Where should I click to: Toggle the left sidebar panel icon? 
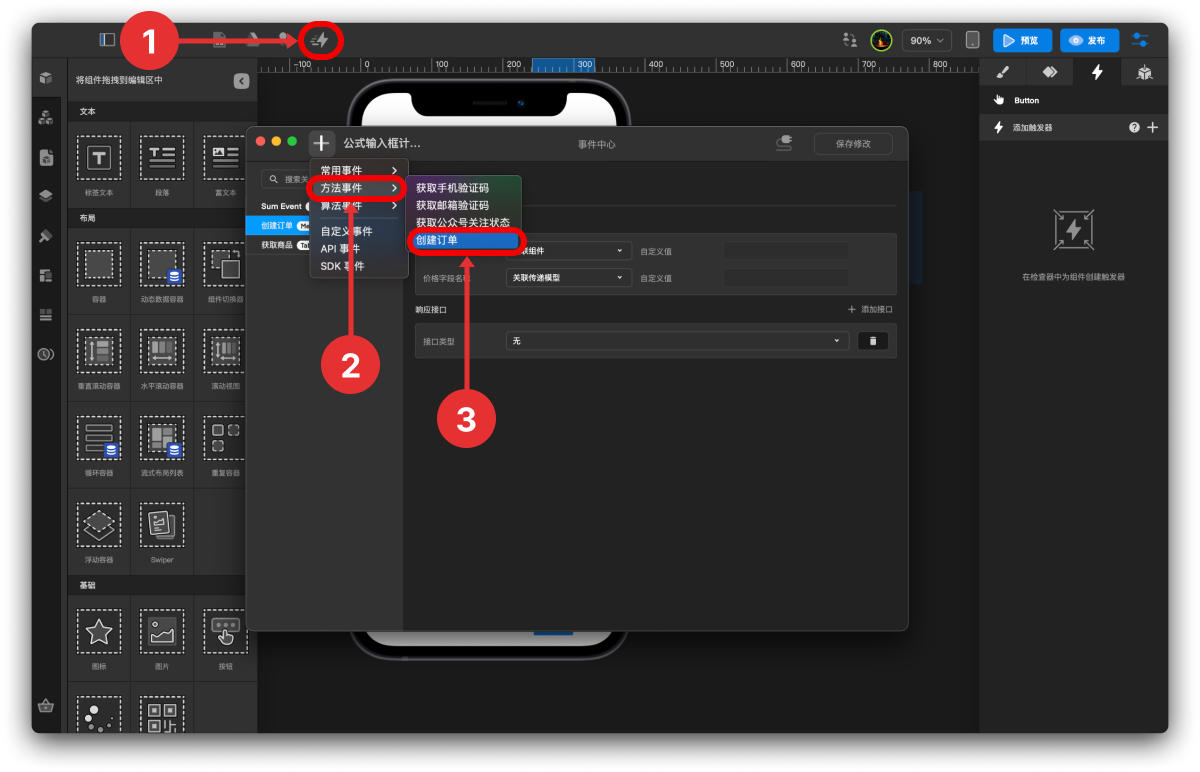(x=107, y=40)
